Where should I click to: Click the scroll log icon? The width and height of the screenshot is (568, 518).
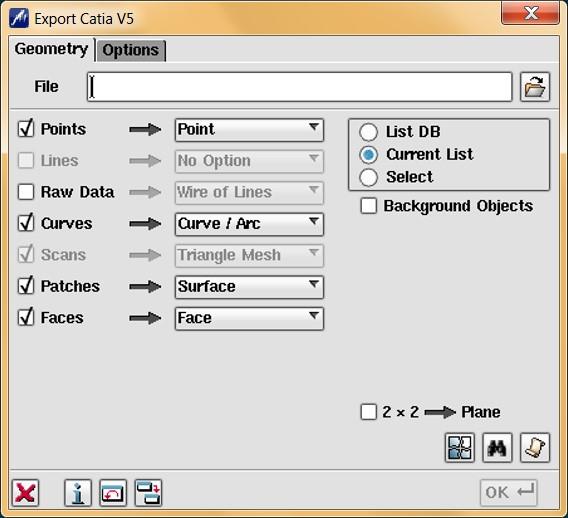(535, 448)
